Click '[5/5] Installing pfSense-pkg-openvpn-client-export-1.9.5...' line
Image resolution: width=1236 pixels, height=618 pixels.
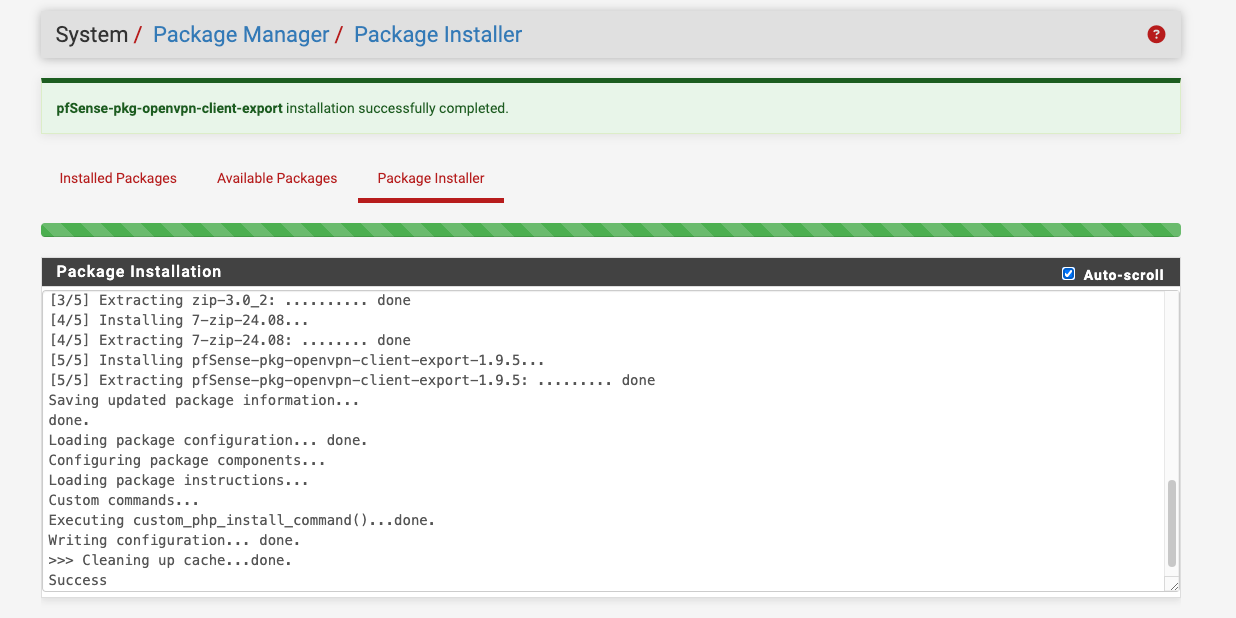point(297,360)
